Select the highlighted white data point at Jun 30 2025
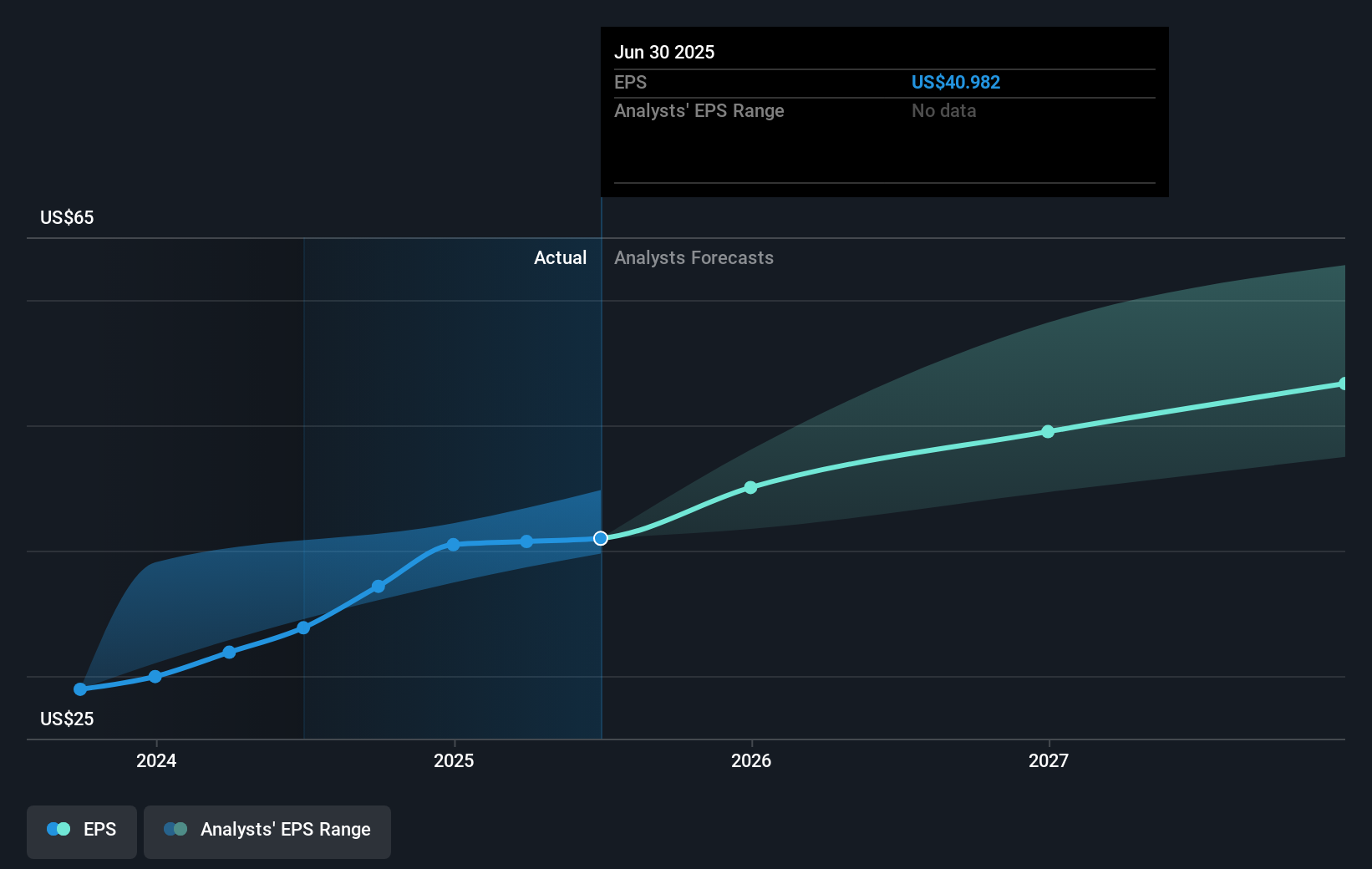The height and width of the screenshot is (869, 1372). pos(600,538)
